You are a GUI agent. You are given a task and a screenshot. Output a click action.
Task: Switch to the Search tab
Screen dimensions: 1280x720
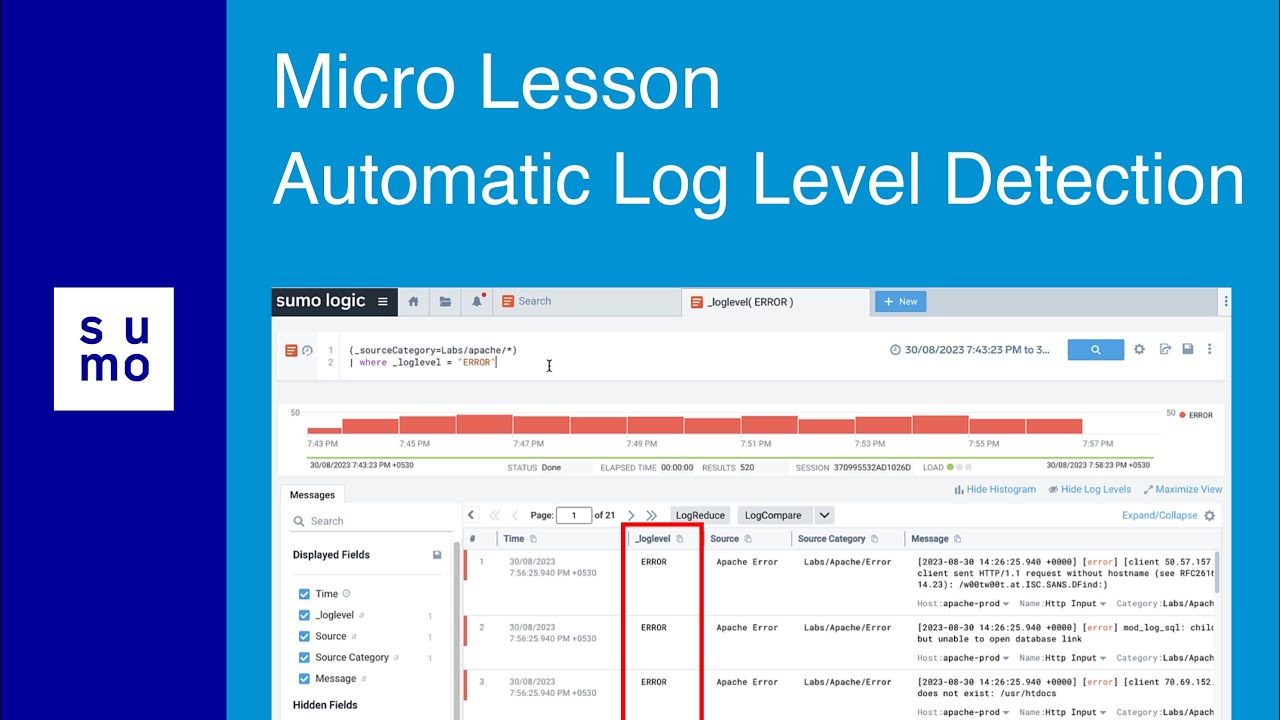click(586, 301)
